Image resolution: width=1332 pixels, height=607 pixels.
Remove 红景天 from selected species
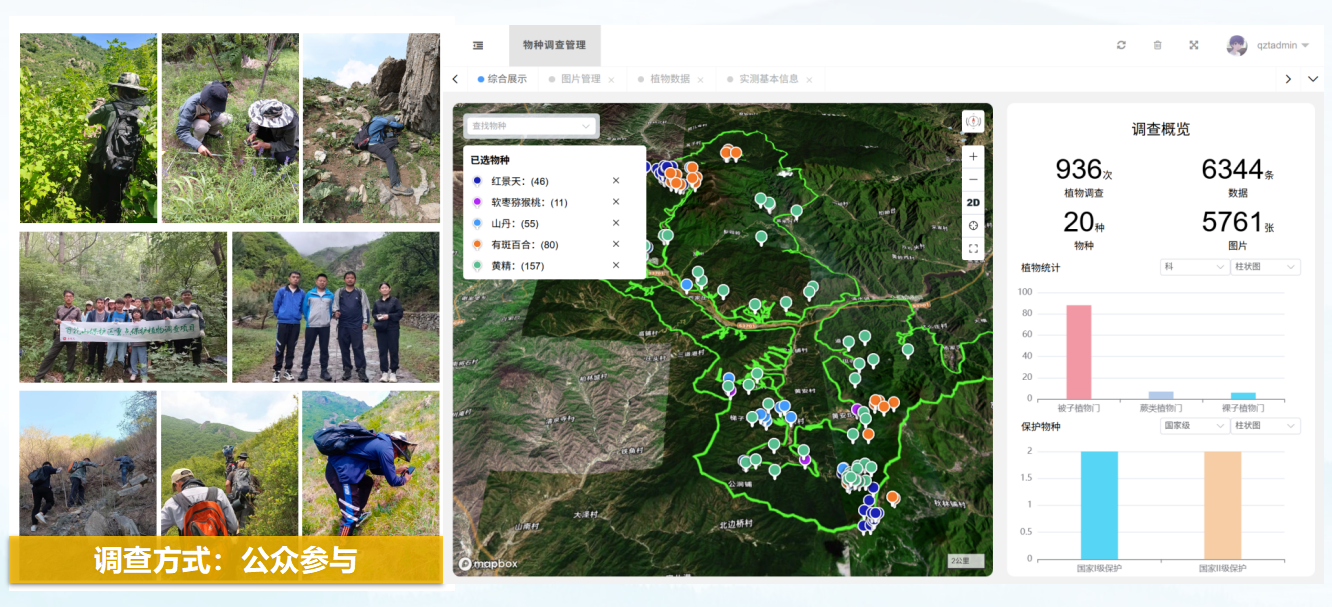616,181
